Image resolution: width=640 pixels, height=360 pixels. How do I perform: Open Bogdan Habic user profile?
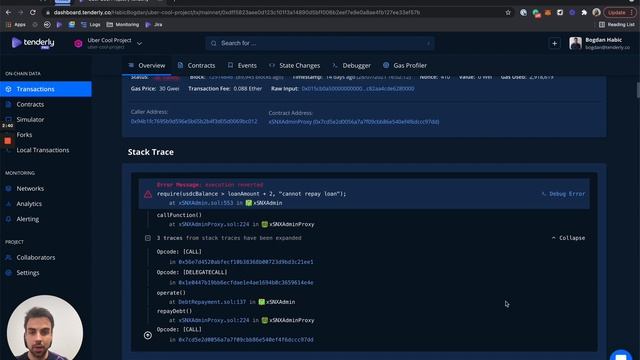tap(599, 43)
